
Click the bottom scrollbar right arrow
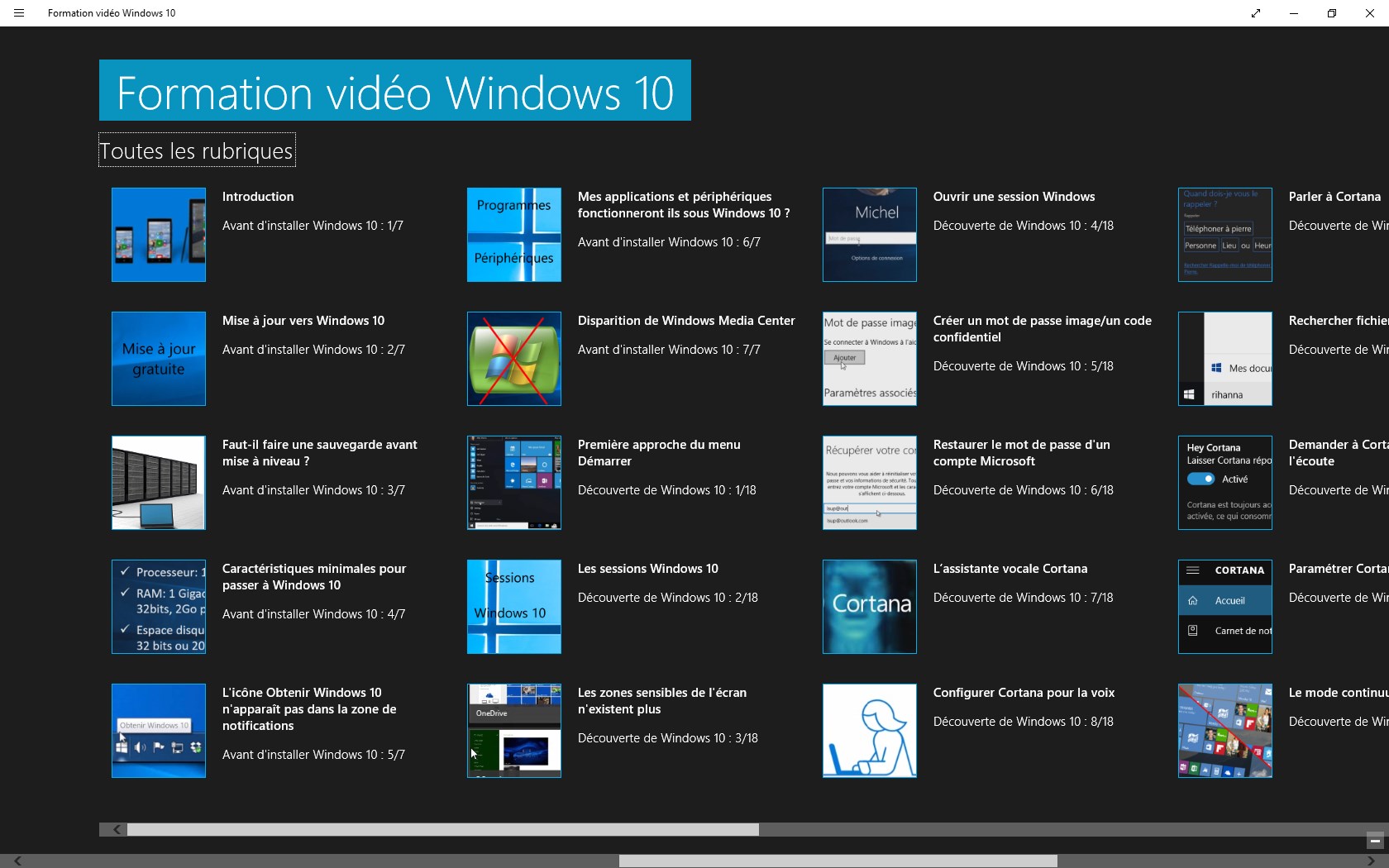click(x=1371, y=861)
